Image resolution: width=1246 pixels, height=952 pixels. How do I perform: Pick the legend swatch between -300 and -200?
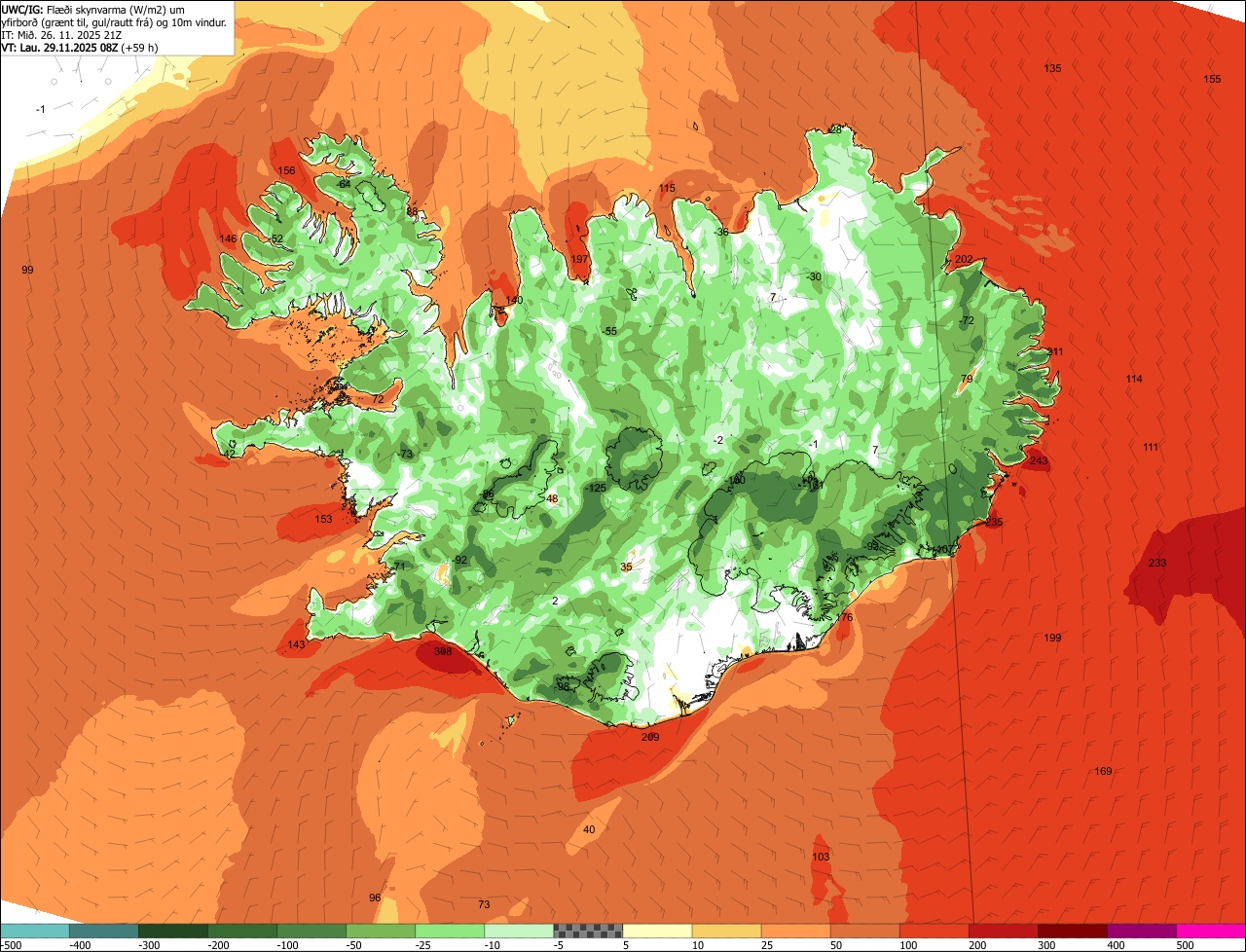click(172, 932)
